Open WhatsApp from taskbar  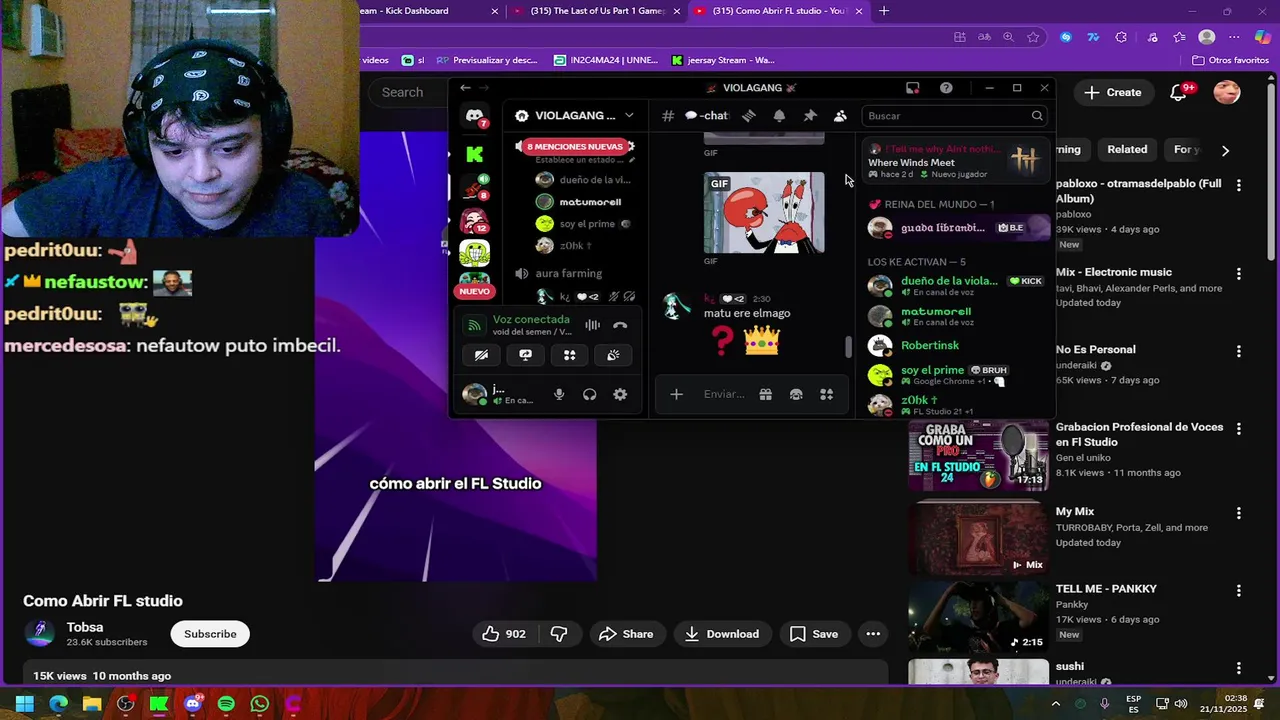(259, 704)
